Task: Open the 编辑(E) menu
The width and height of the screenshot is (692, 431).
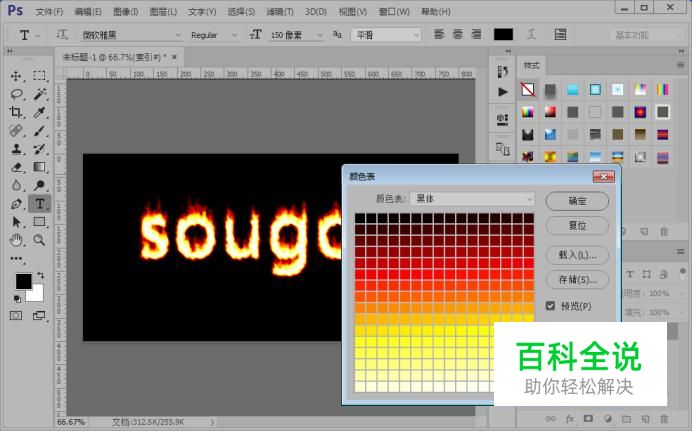Action: tap(88, 12)
